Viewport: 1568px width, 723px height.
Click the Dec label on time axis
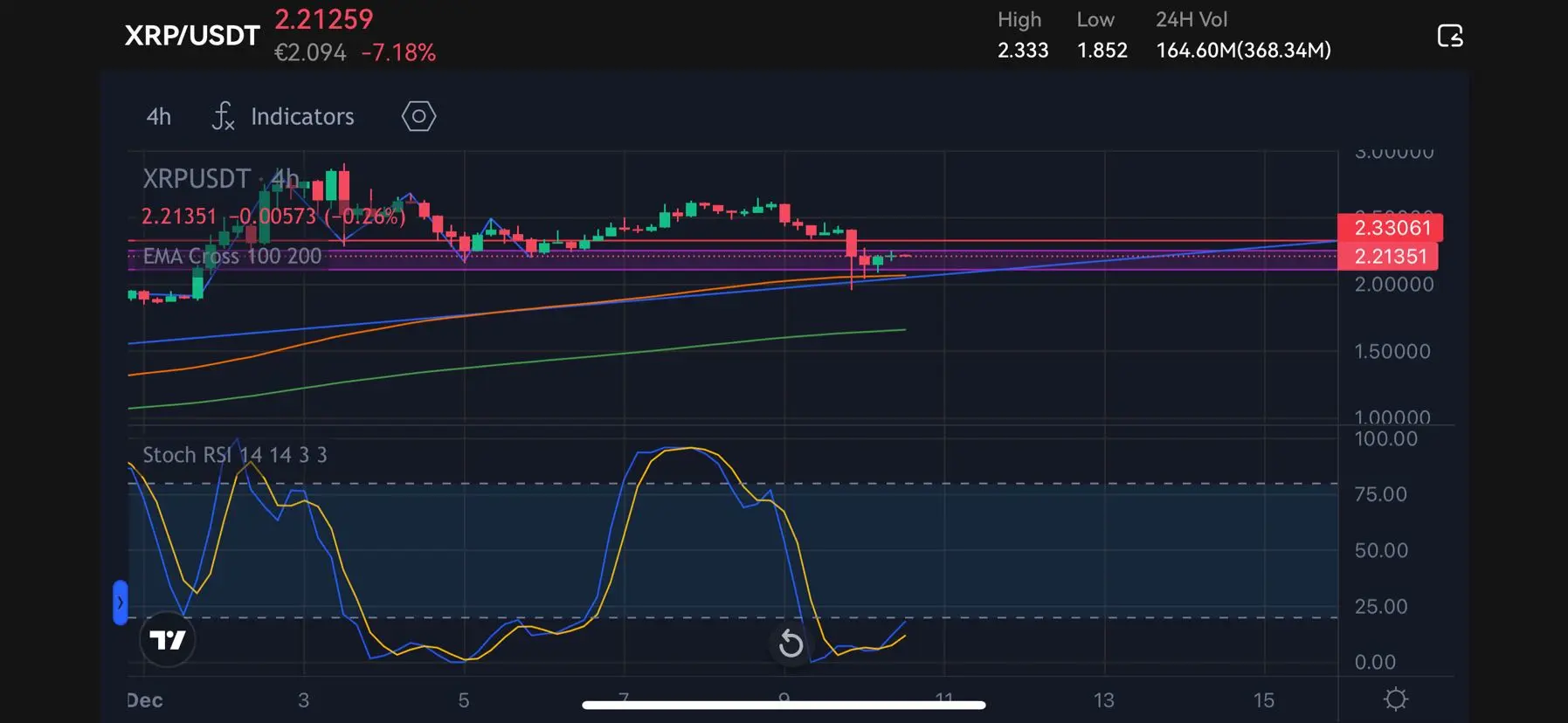click(145, 700)
